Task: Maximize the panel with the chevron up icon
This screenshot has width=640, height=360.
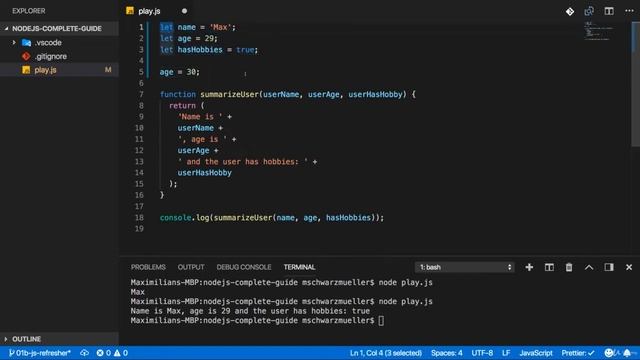Action: coord(589,267)
